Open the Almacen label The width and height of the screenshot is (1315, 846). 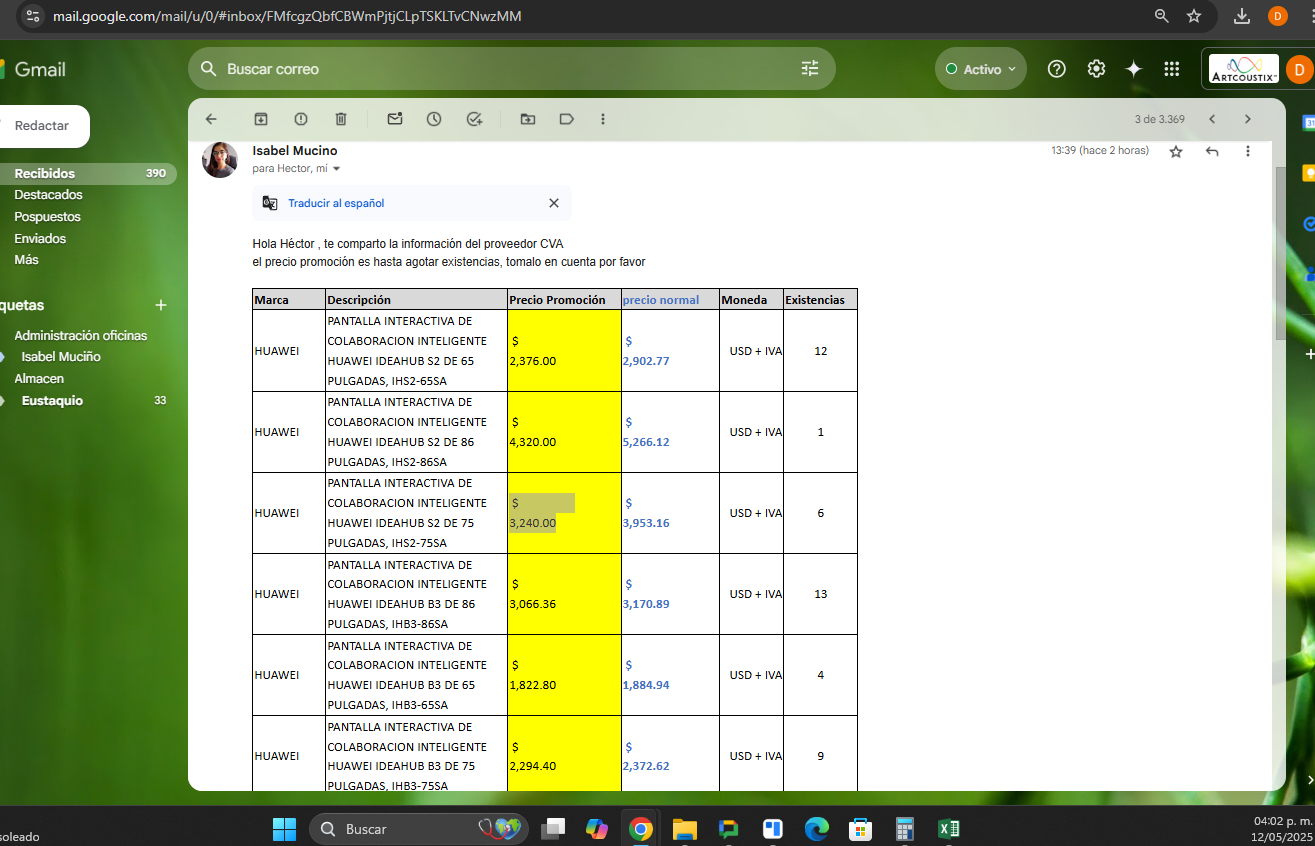coord(39,379)
